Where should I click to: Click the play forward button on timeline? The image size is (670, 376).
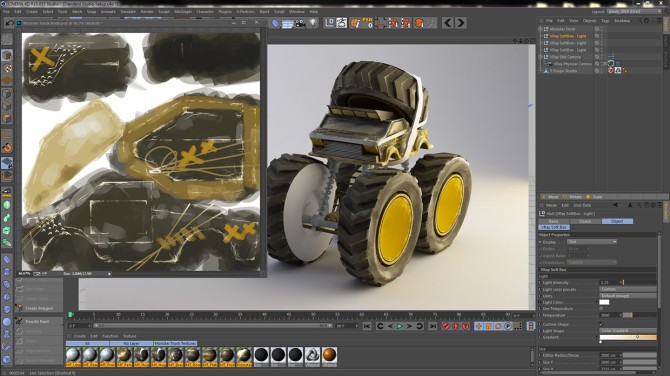point(400,326)
